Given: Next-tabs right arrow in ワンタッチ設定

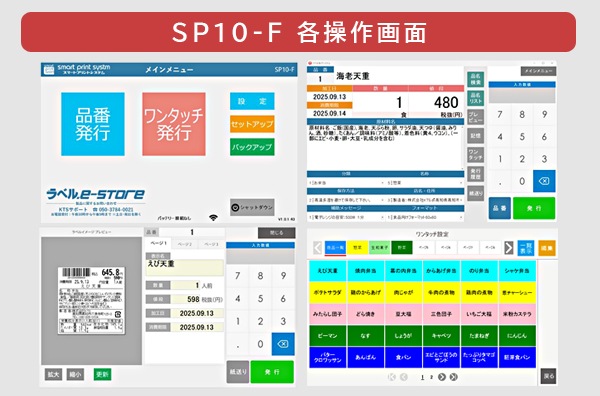Looking at the screenshot, I should pyautogui.click(x=508, y=248).
